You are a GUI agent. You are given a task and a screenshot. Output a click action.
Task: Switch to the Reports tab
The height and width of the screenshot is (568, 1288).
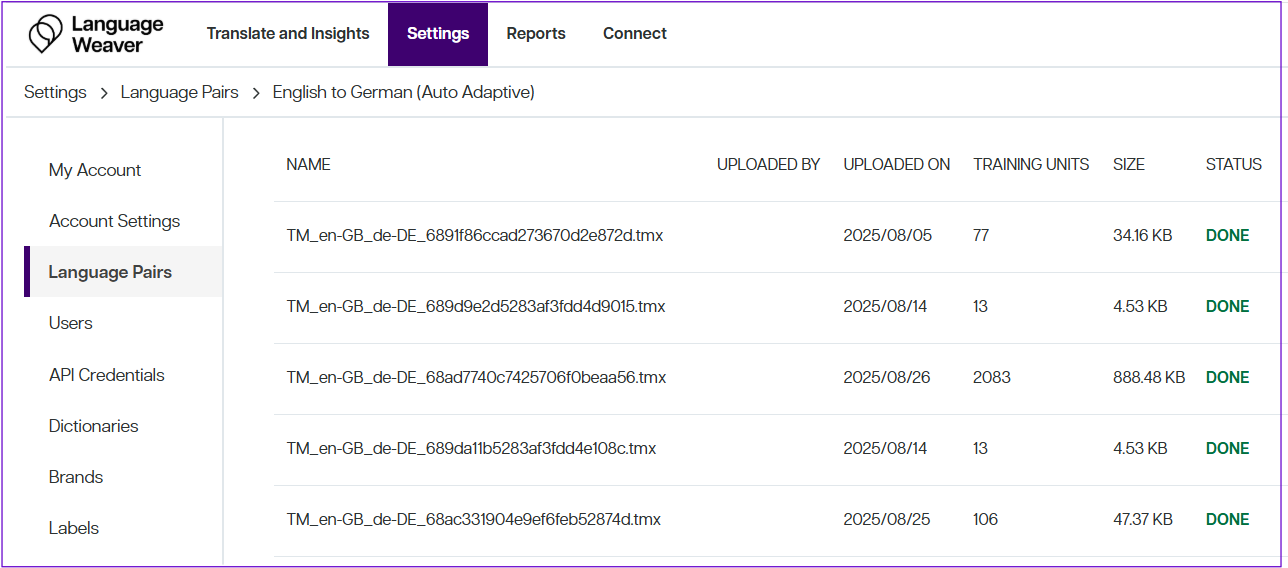[536, 34]
